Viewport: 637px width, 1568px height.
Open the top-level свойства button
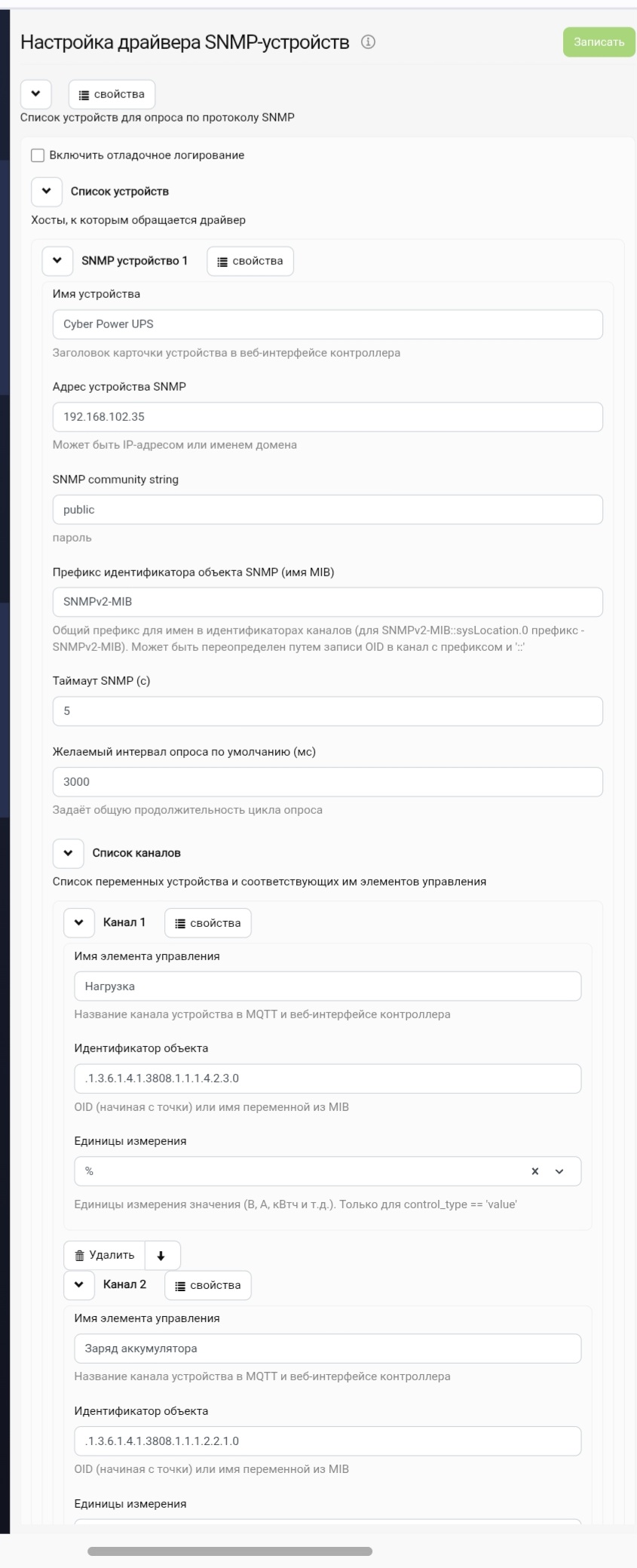[112, 94]
